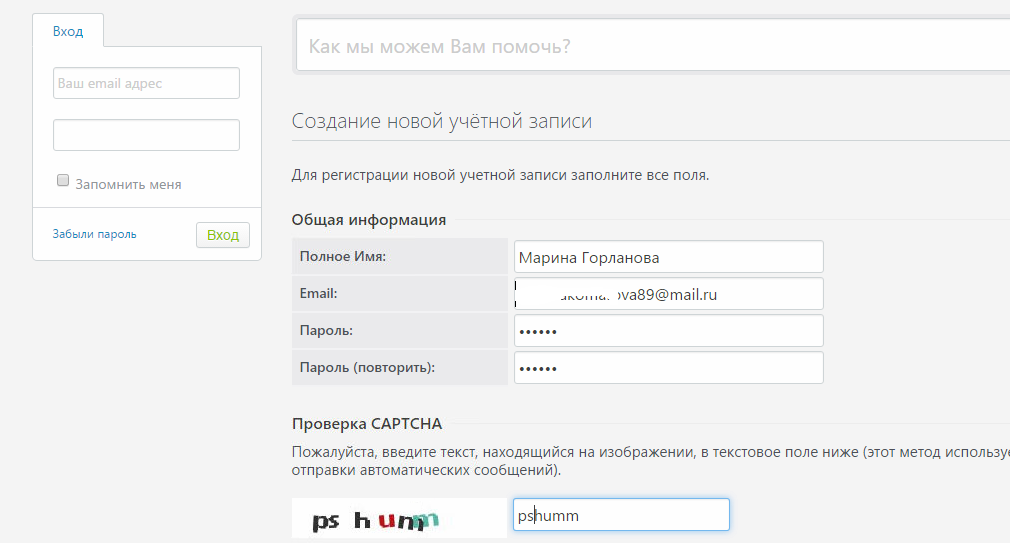Focus the CAPTCHA text field containing 'pshumm'

(x=621, y=516)
